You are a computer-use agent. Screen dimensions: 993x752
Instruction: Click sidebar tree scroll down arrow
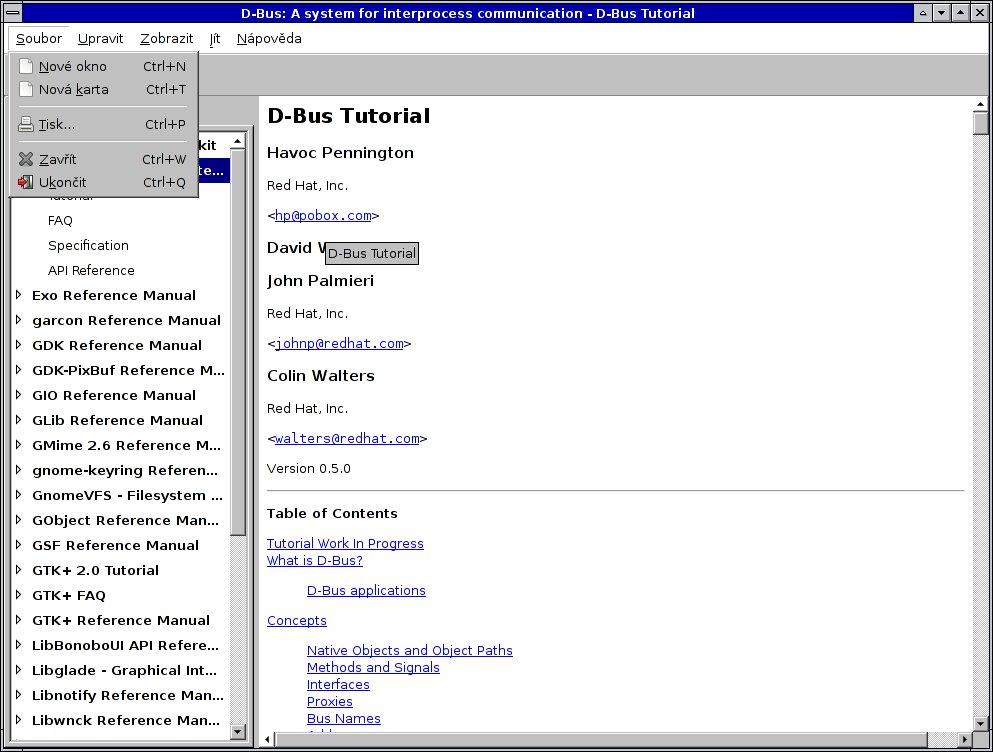coord(237,732)
